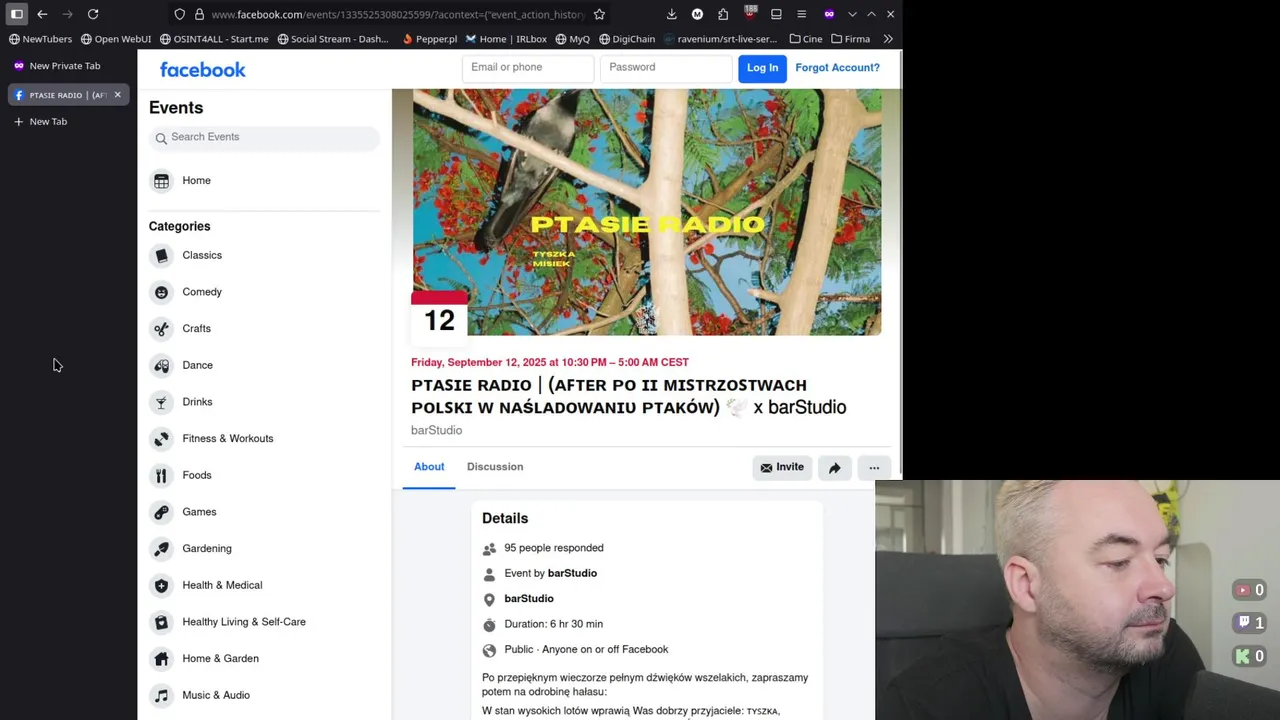1280x720 pixels.
Task: Open the Social Stream Dashboard bookmark
Action: pos(333,39)
